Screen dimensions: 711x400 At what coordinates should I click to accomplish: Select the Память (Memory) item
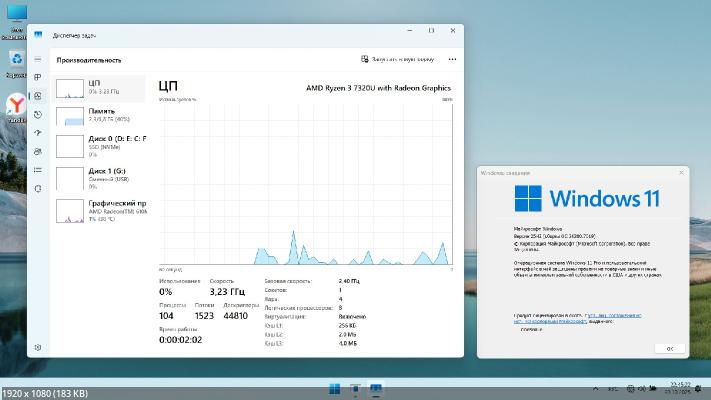100,116
